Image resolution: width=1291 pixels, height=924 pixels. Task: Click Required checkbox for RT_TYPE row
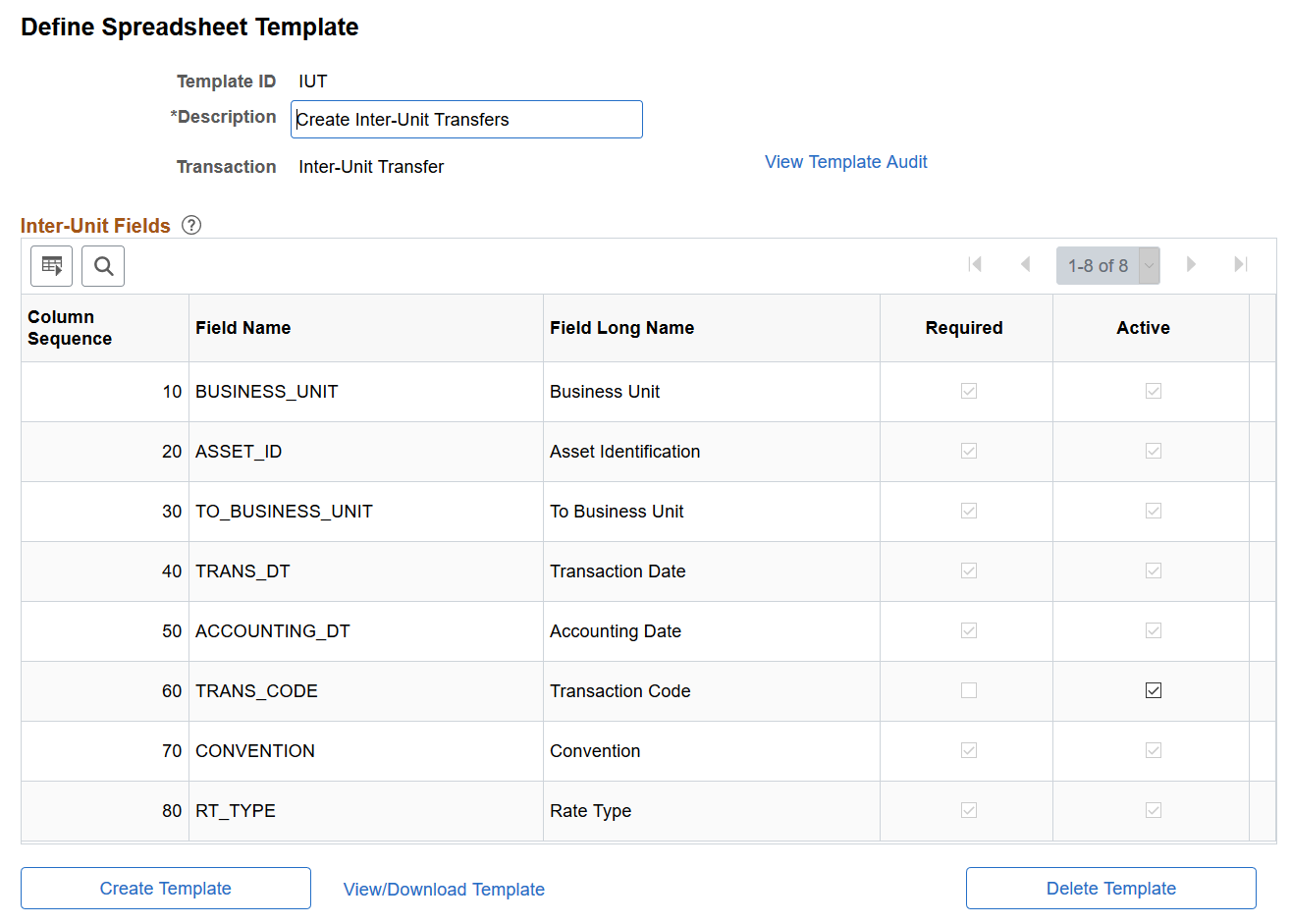tap(969, 810)
